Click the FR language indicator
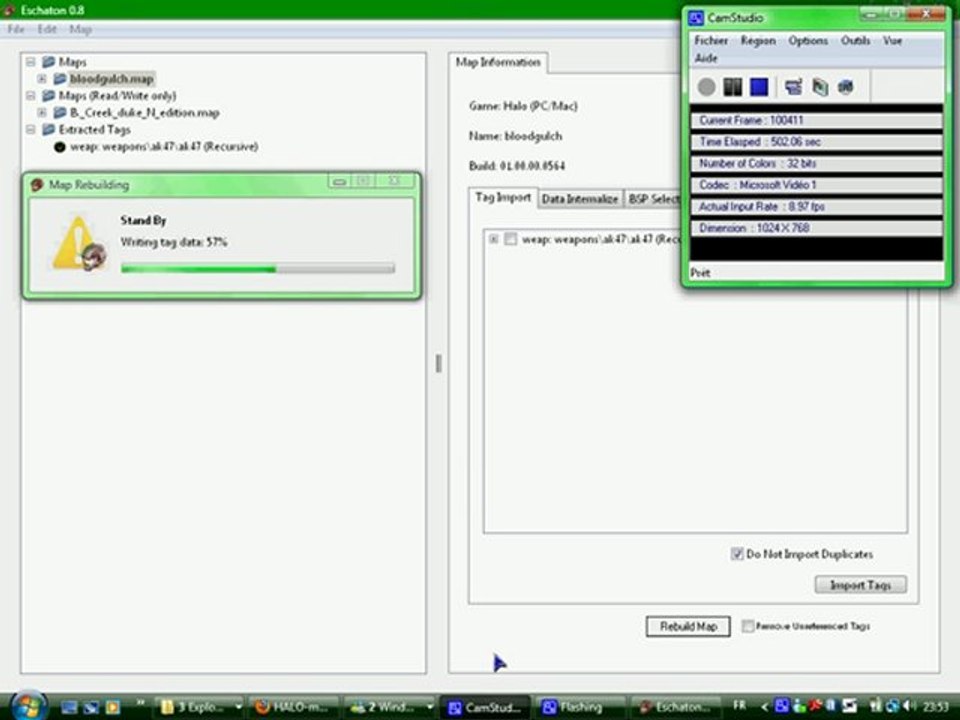The image size is (960, 720). click(x=739, y=705)
